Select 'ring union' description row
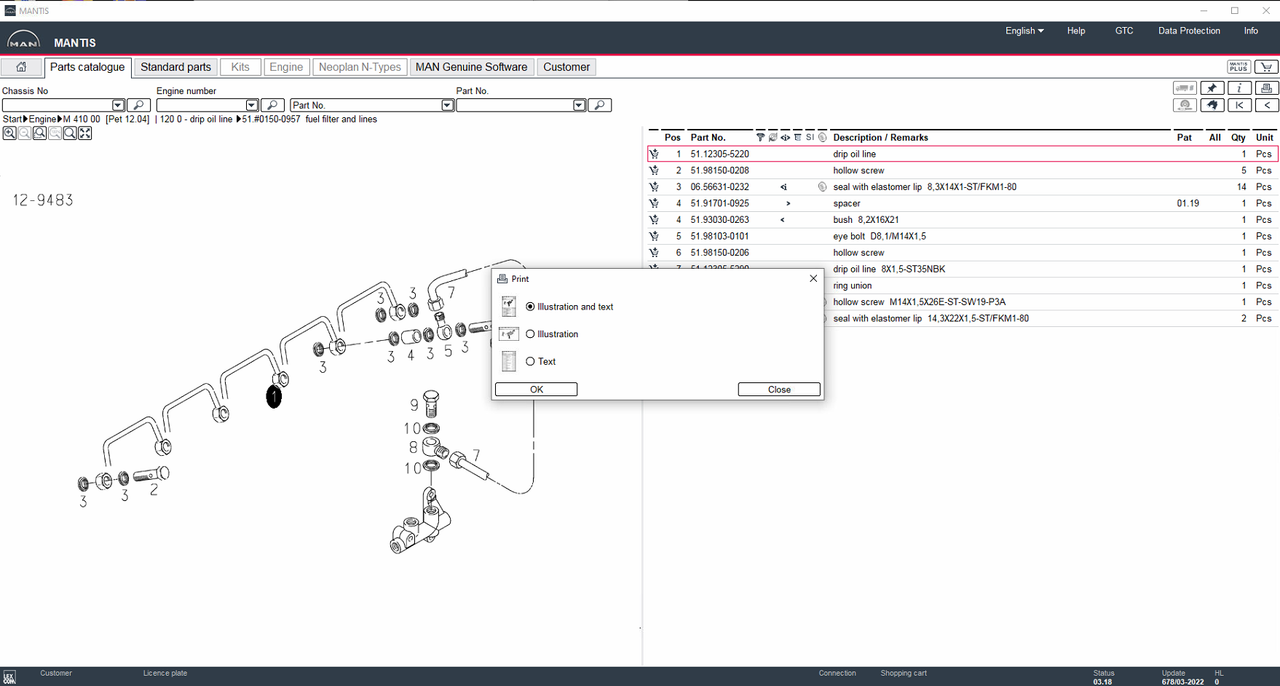This screenshot has height=686, width=1280. point(855,286)
